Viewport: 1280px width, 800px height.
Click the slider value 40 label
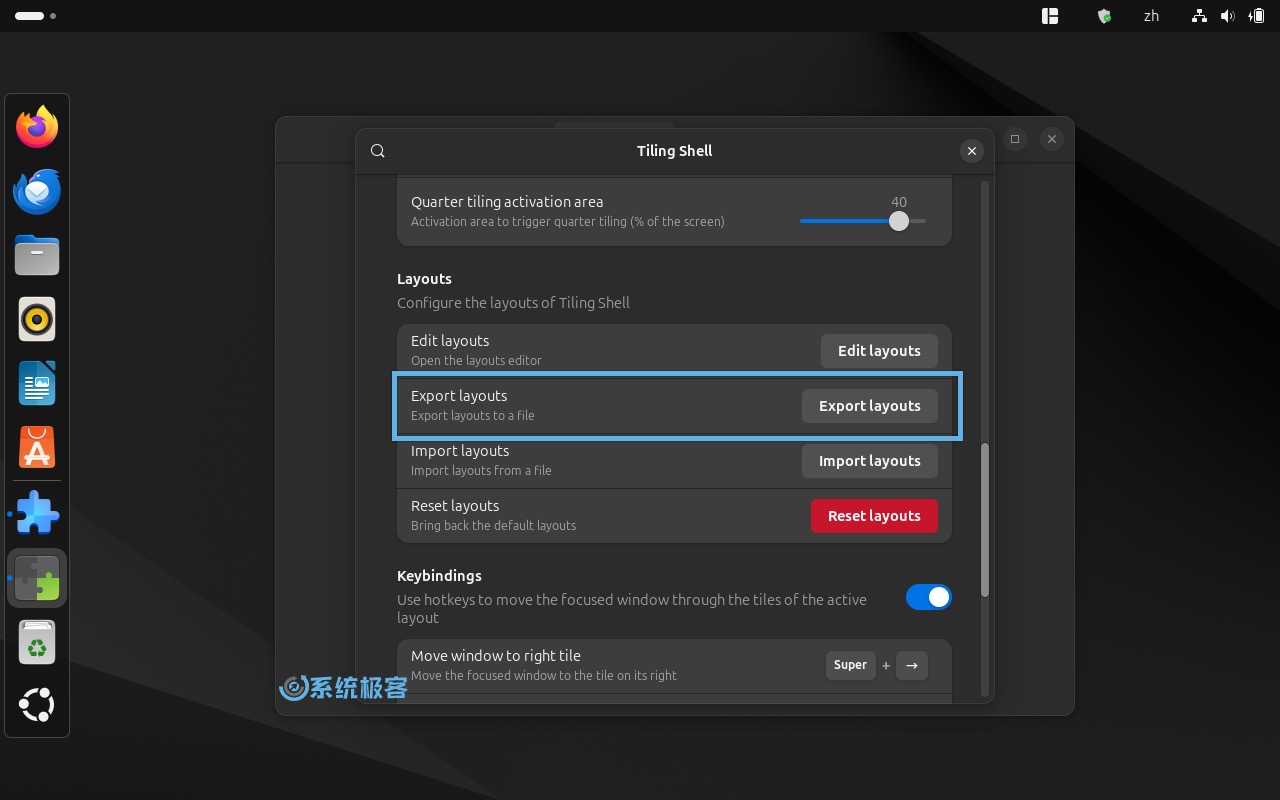point(899,202)
